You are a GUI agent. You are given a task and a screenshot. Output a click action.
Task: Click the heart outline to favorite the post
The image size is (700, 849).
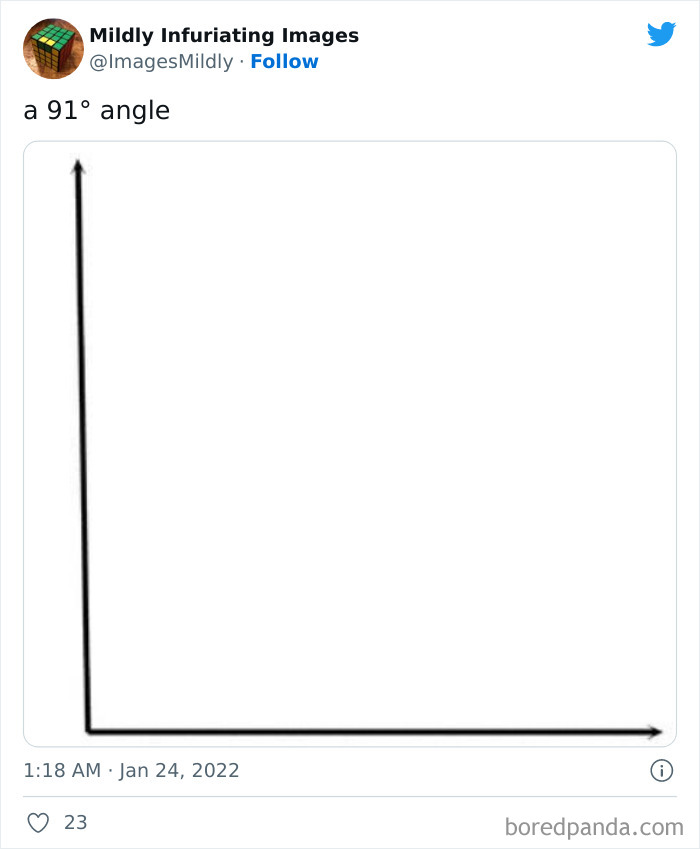tap(39, 822)
